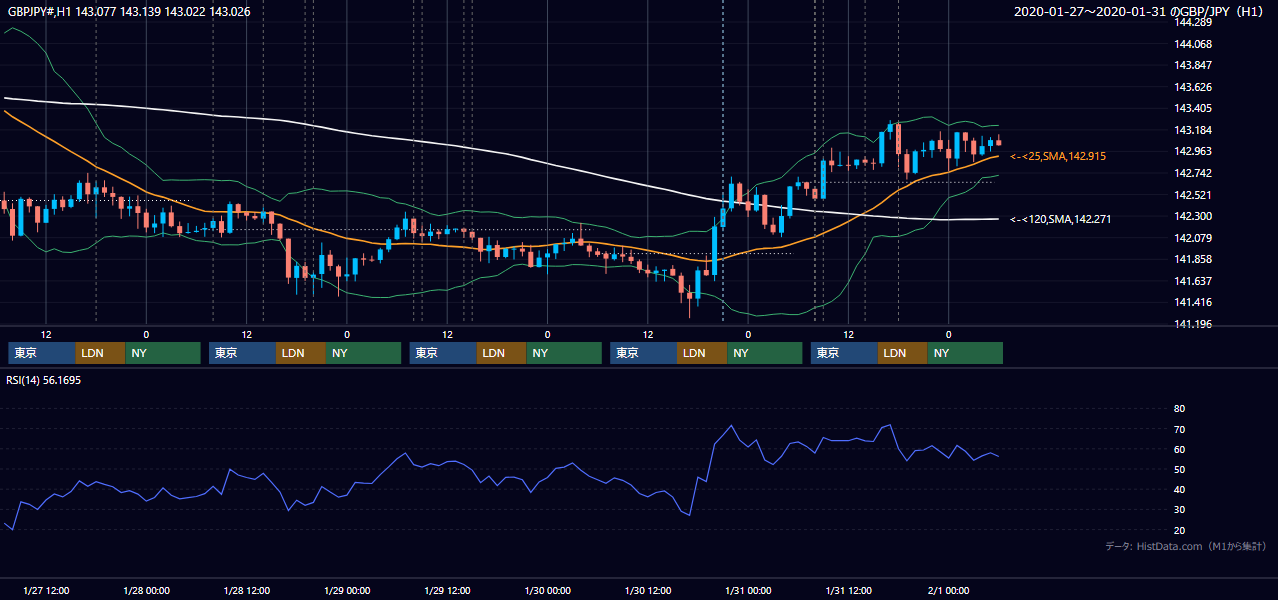Viewport: 1278px width, 600px height.
Task: Select the 1/29 00:00 time axis label
Action: click(347, 591)
